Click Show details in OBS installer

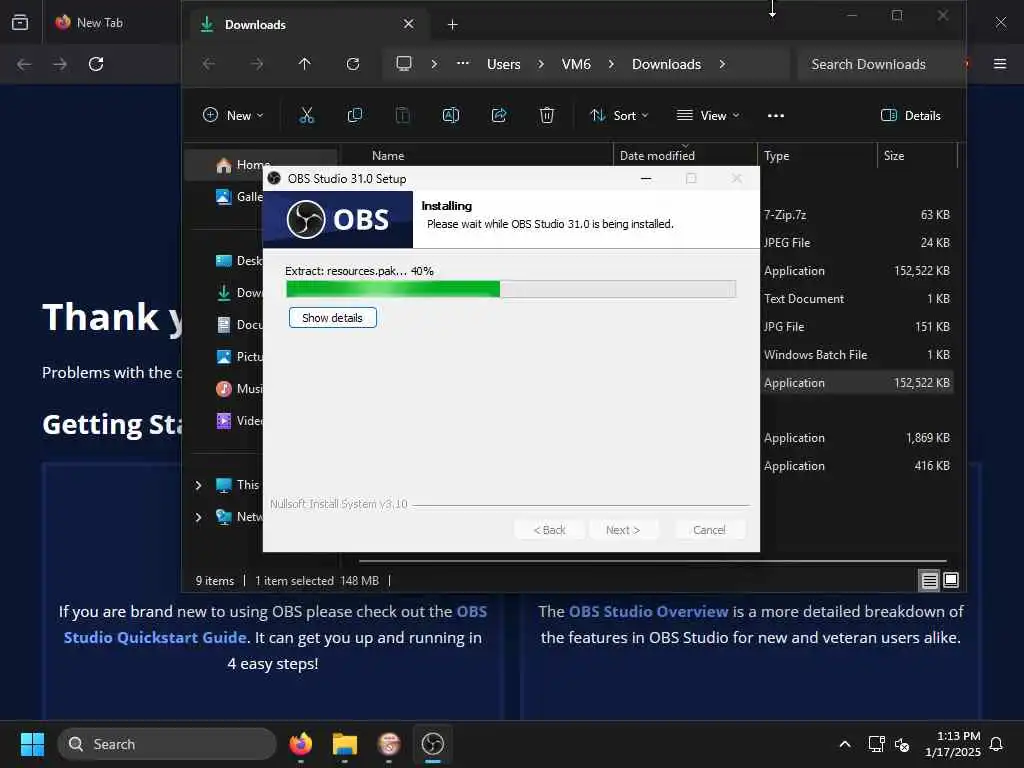[x=332, y=318]
